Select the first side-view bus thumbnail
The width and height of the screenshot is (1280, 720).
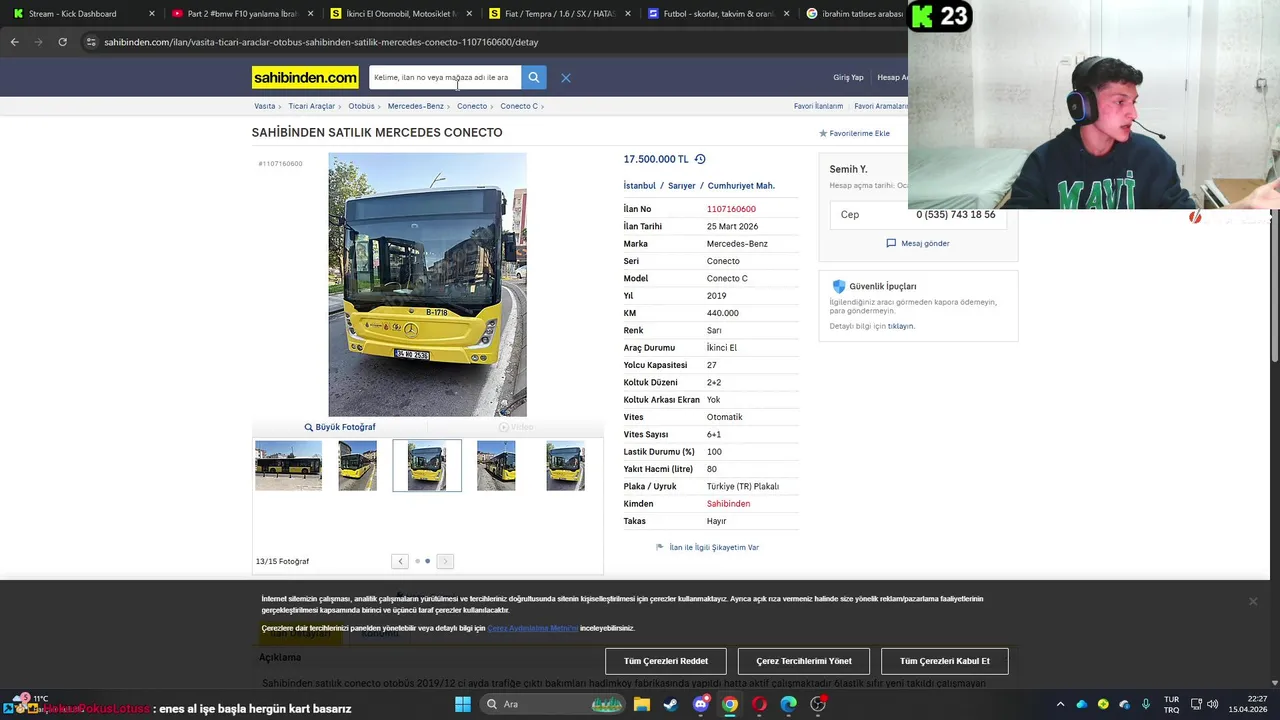pyautogui.click(x=288, y=466)
